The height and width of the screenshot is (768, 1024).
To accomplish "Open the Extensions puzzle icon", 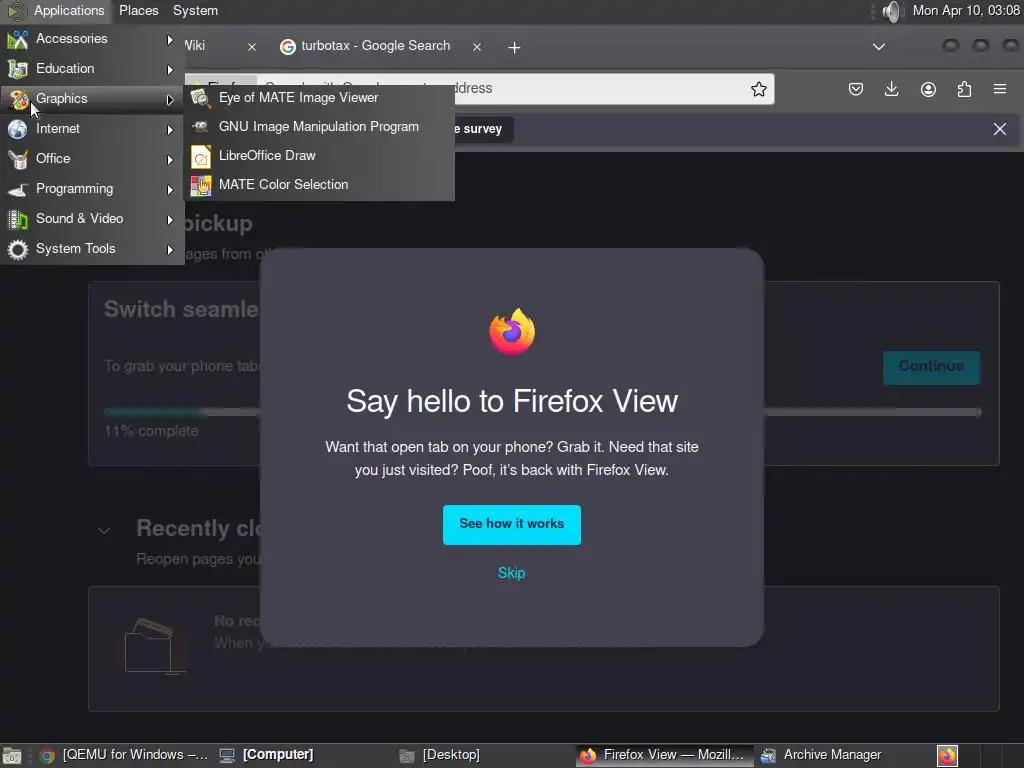I will pyautogui.click(x=964, y=89).
